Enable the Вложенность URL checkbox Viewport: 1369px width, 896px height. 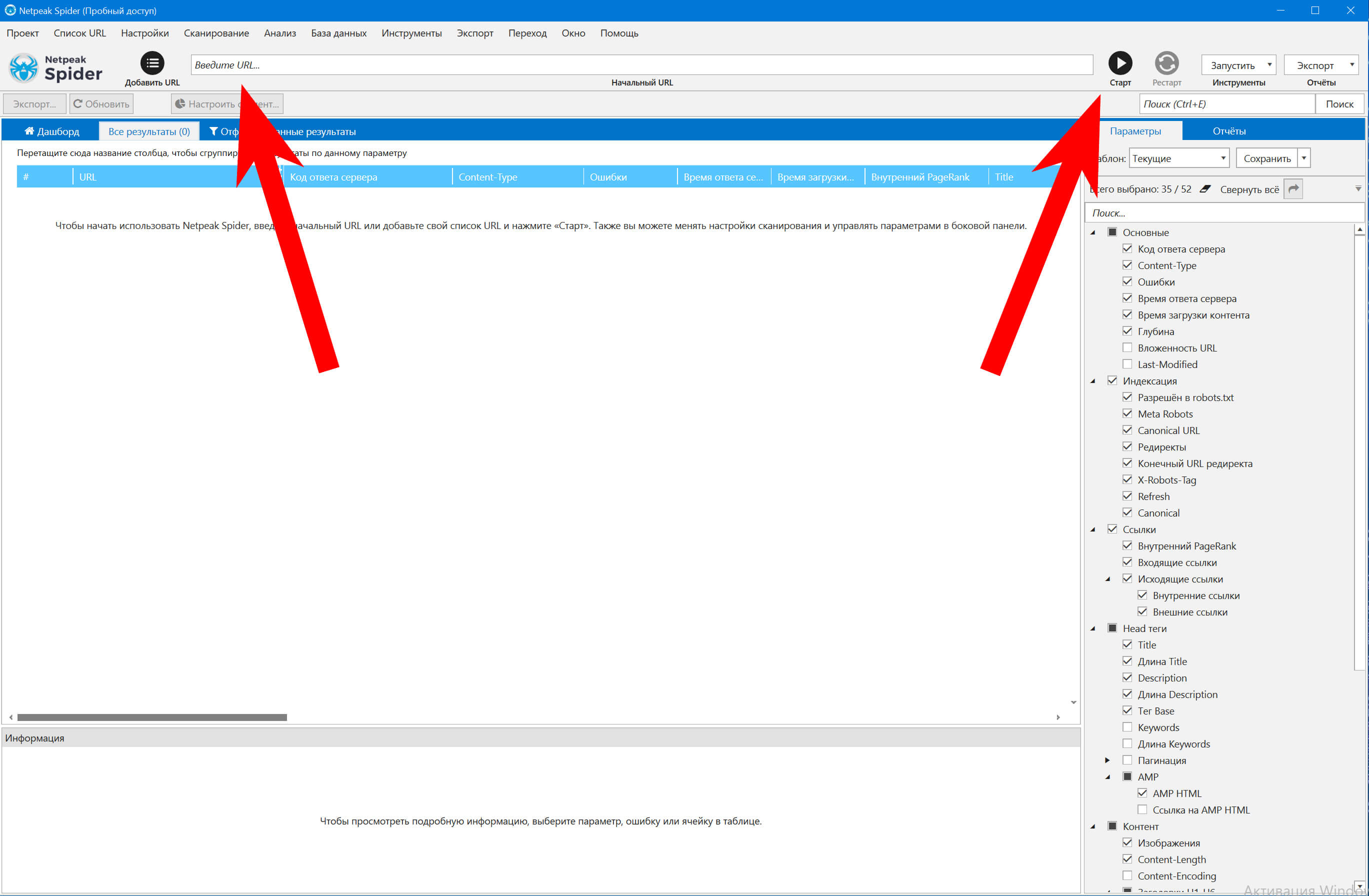[x=1127, y=348]
